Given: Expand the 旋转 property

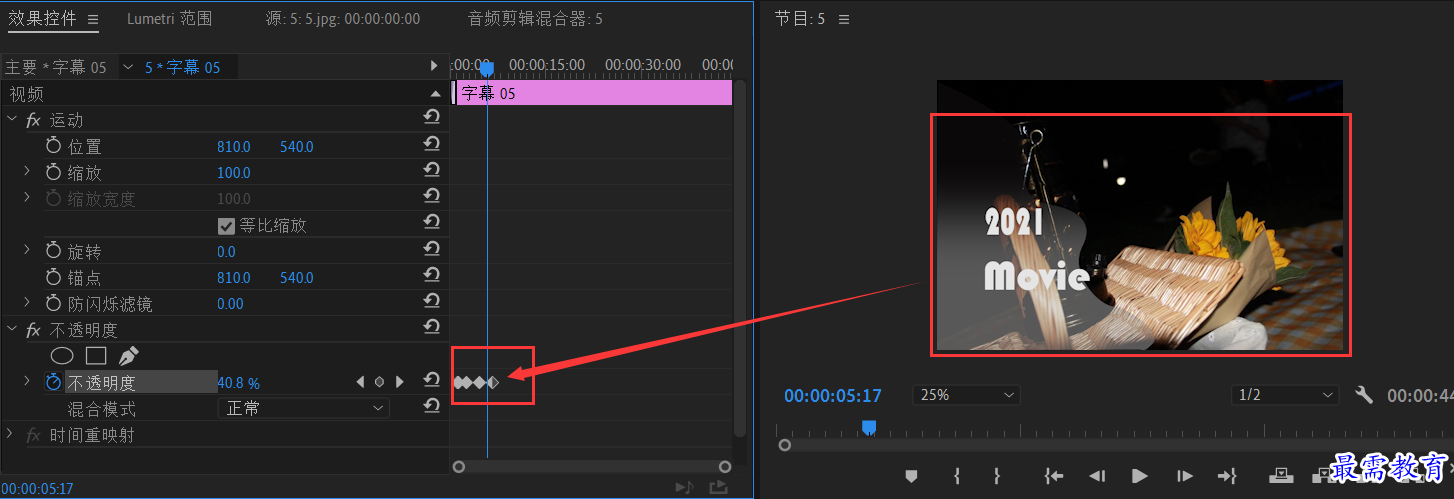Looking at the screenshot, I should [27, 250].
